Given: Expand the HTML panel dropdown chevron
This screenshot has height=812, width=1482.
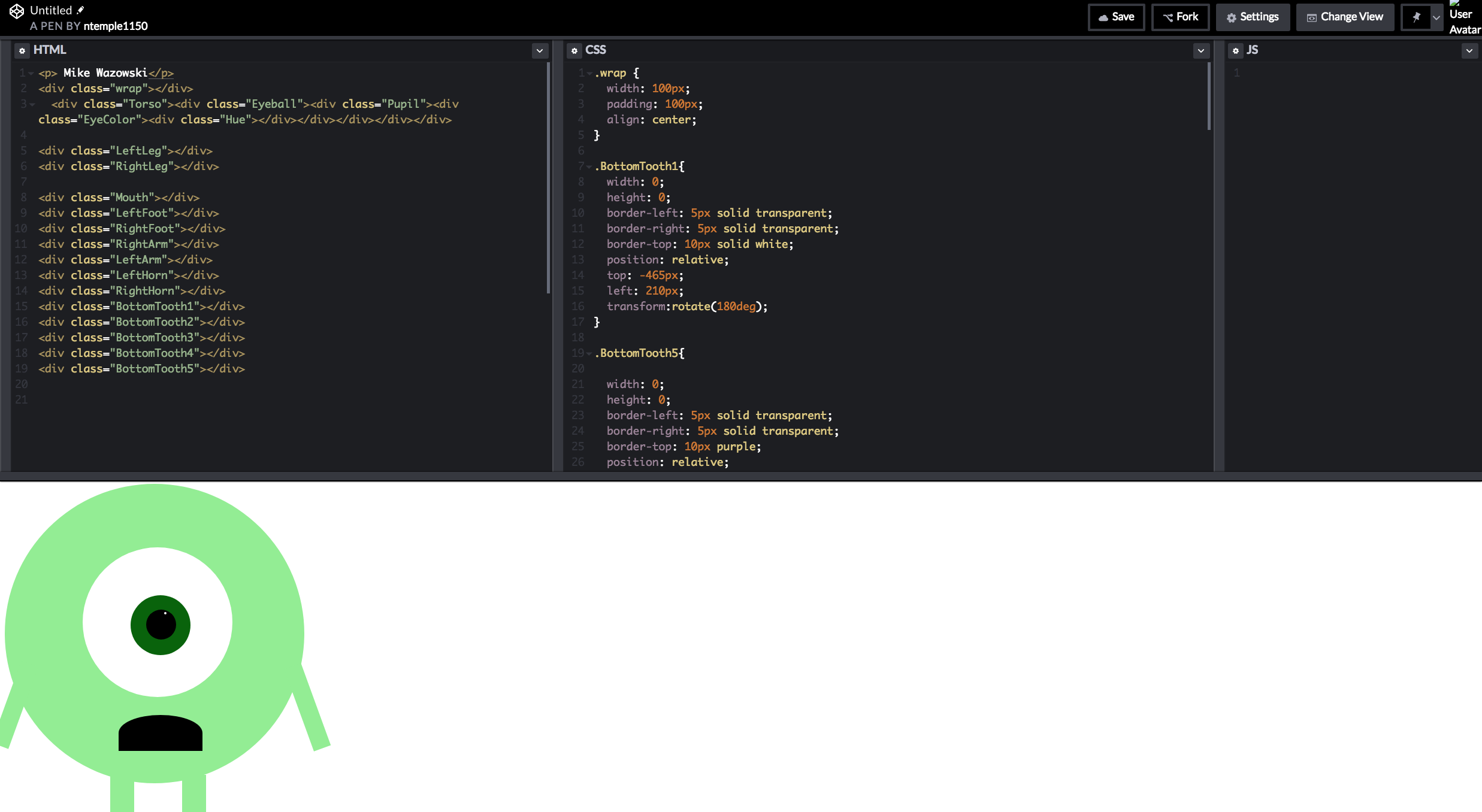Looking at the screenshot, I should [540, 51].
